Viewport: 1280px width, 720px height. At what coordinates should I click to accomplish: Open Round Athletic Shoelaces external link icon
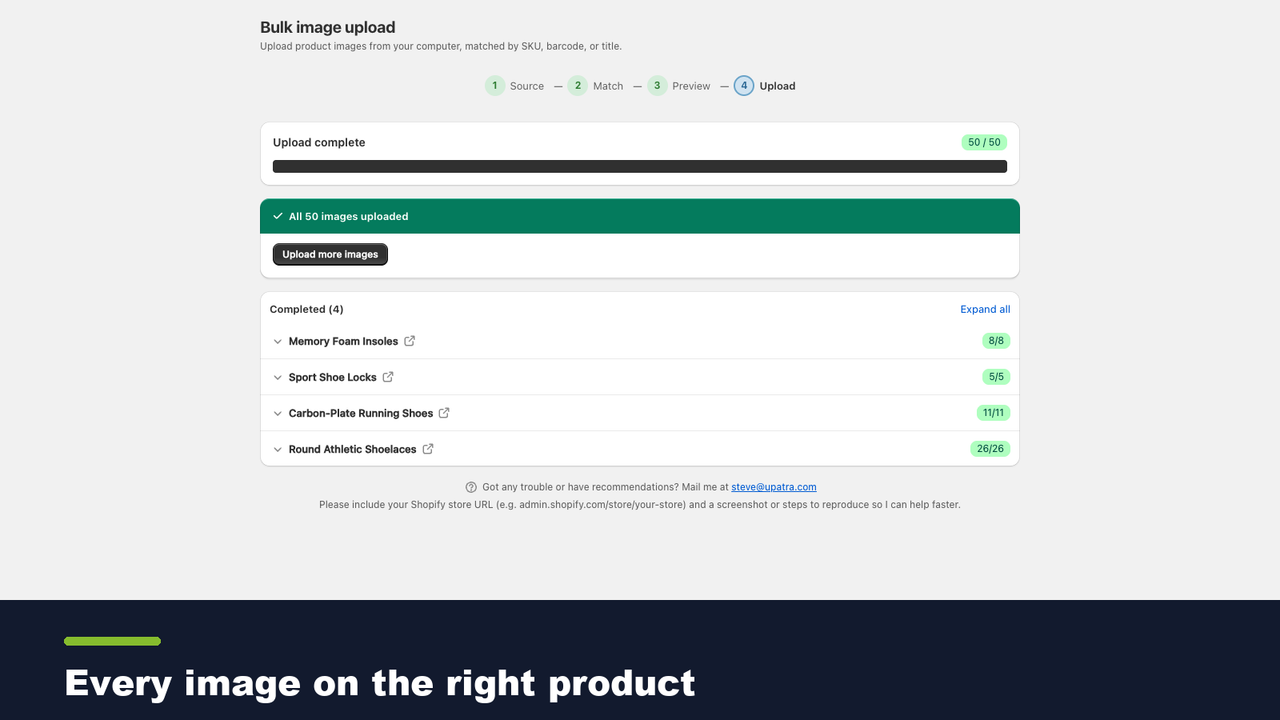(428, 449)
